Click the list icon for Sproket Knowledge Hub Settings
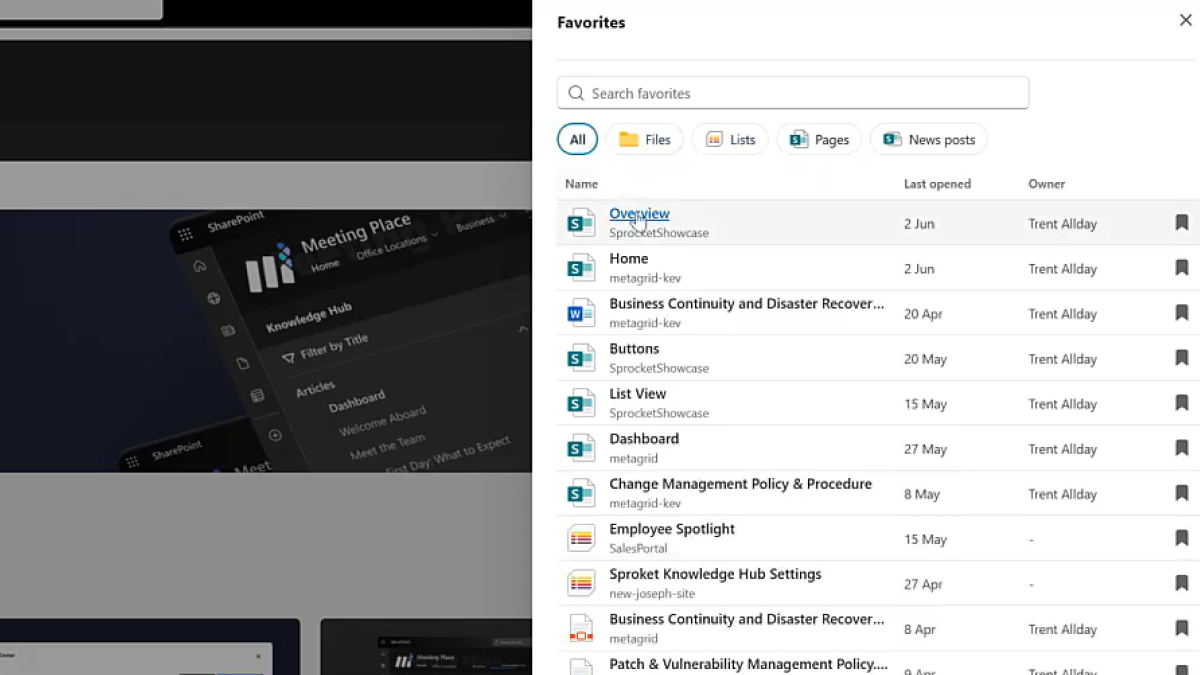Screen dimensions: 1200x675 pos(581,583)
